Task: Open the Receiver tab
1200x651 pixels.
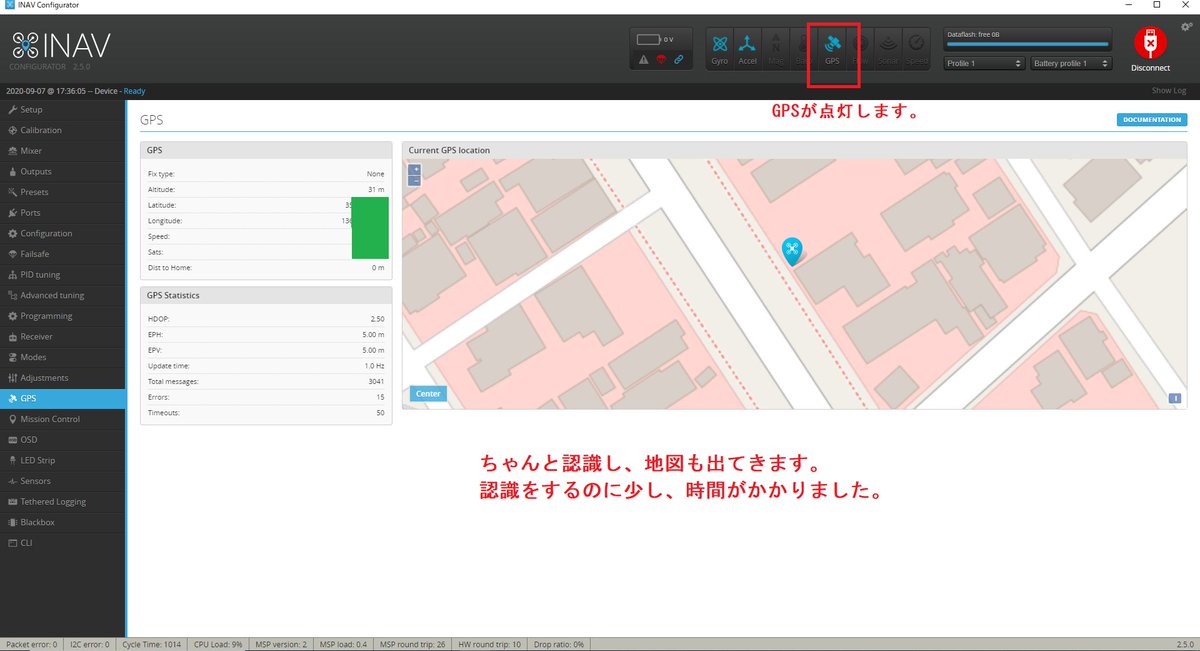Action: [x=63, y=336]
